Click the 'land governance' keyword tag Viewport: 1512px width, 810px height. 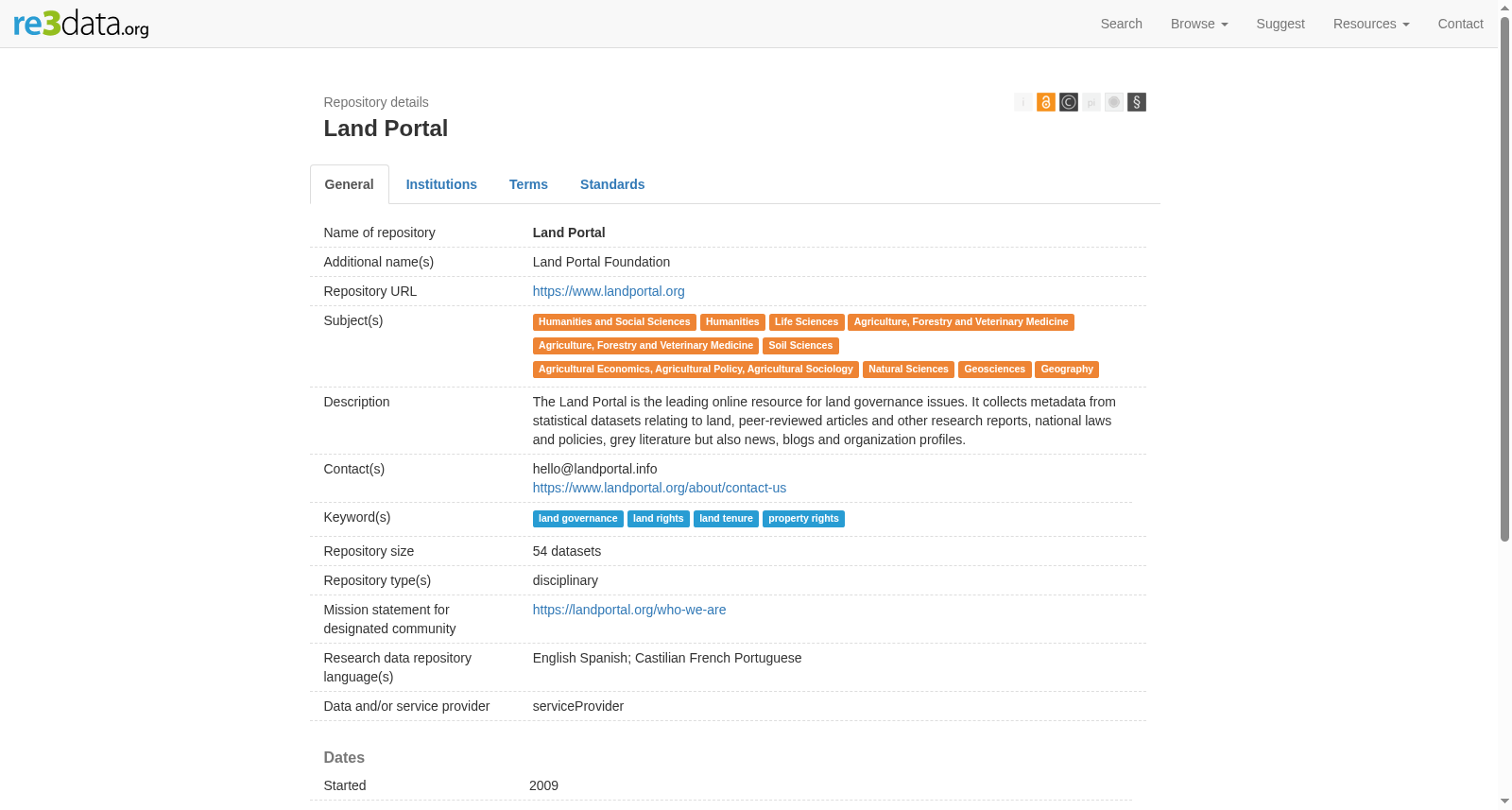pos(577,519)
